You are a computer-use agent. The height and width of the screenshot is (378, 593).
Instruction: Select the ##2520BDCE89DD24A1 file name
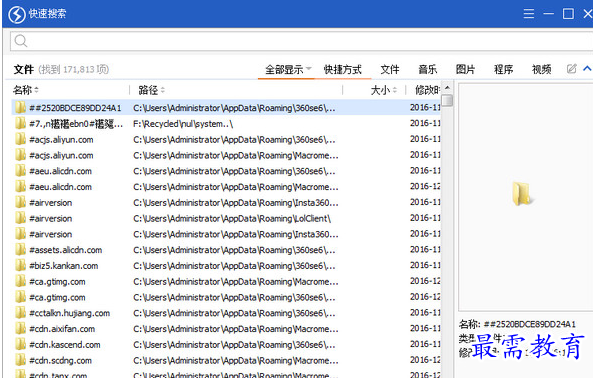pos(75,108)
